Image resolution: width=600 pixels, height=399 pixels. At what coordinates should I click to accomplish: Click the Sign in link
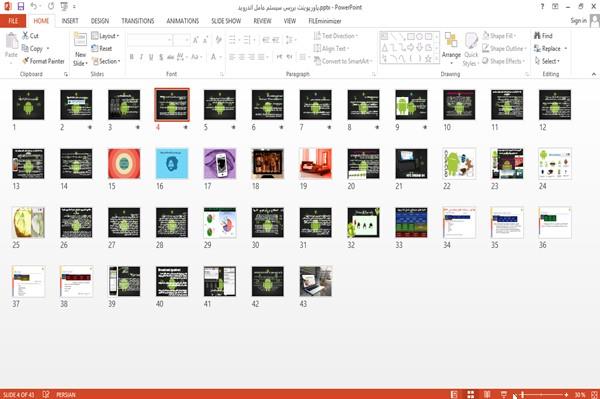pyautogui.click(x=578, y=21)
